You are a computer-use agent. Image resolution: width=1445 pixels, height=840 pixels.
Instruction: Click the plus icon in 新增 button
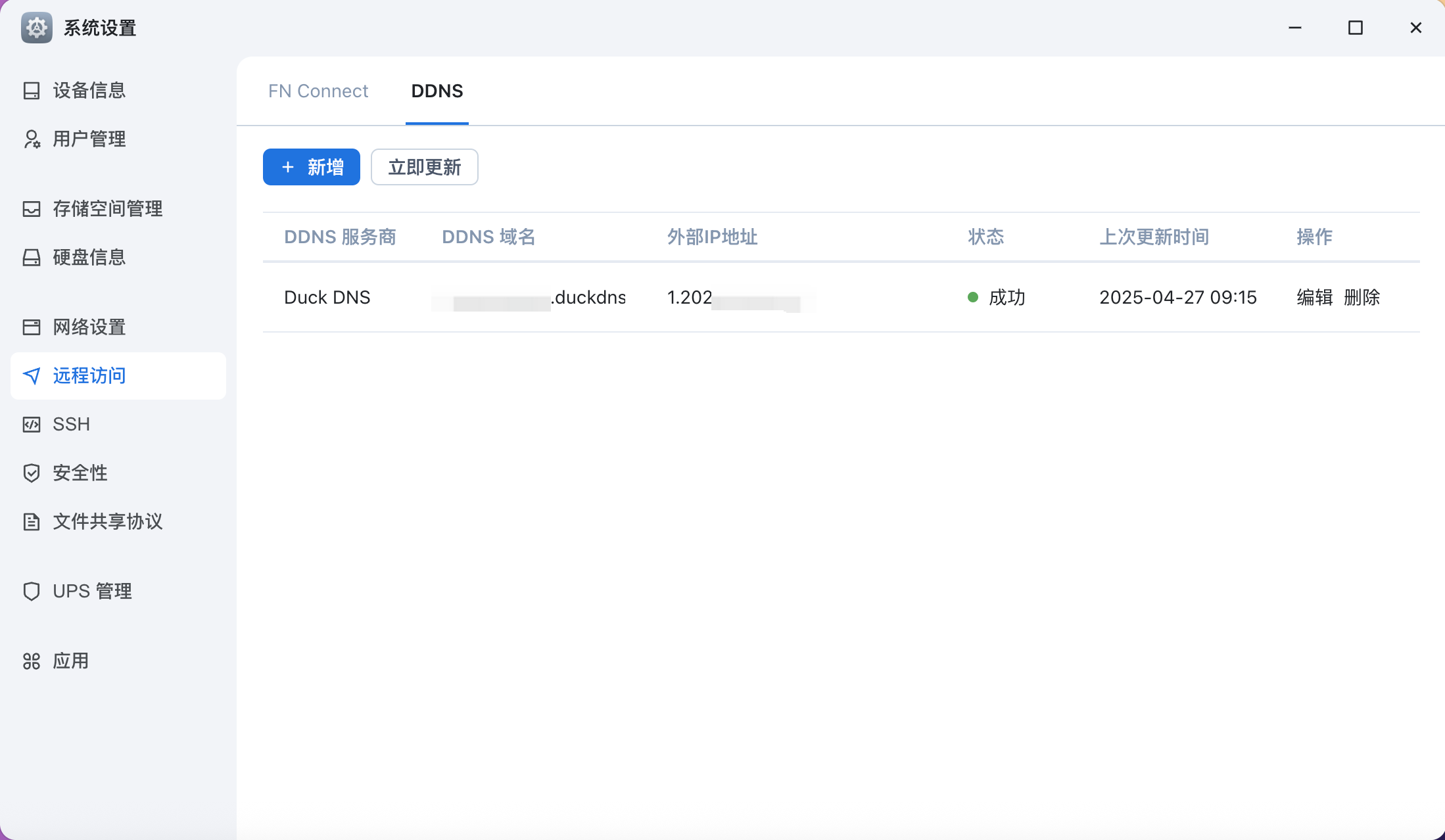[288, 167]
